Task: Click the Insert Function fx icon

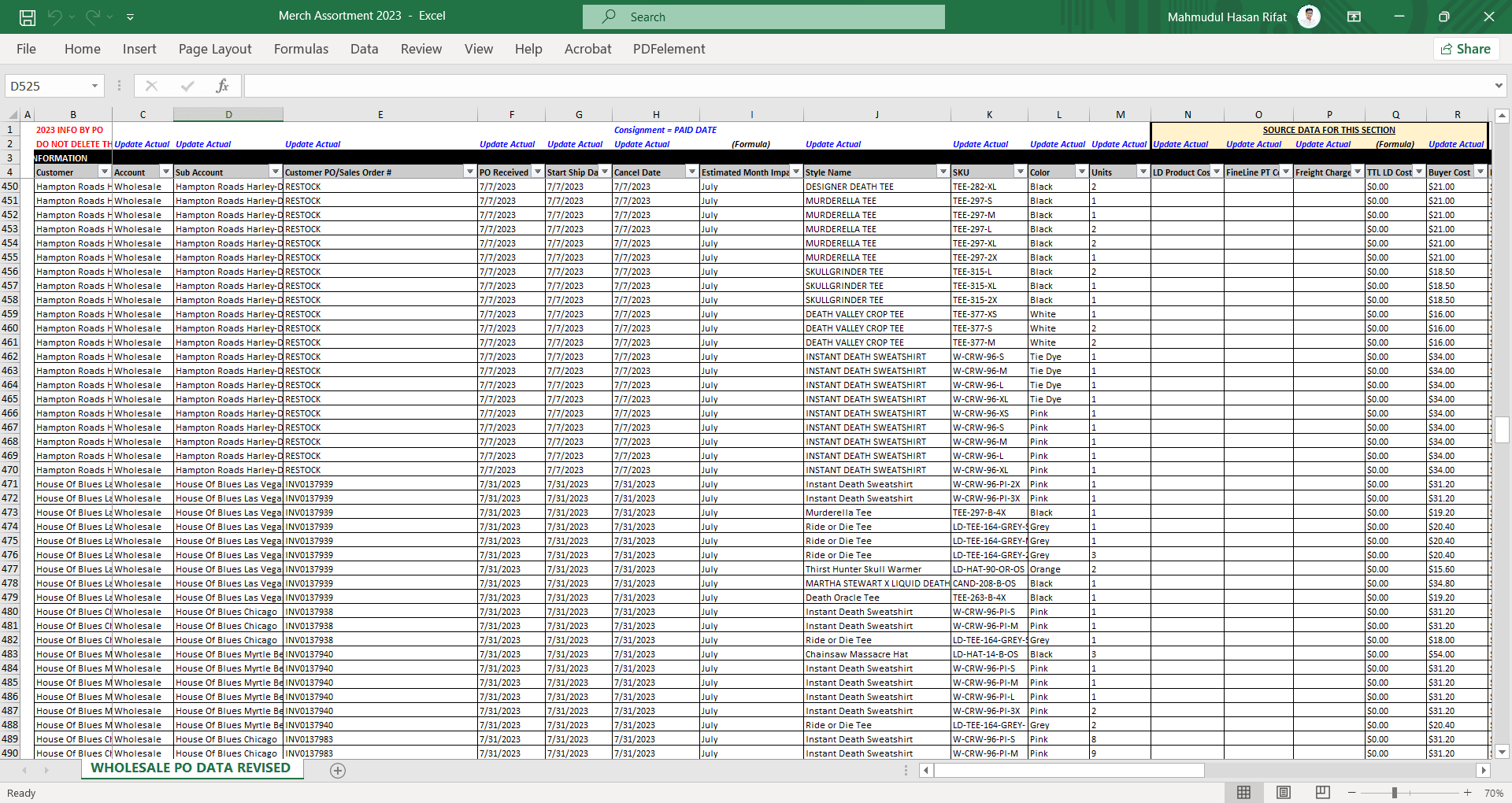Action: pos(222,86)
